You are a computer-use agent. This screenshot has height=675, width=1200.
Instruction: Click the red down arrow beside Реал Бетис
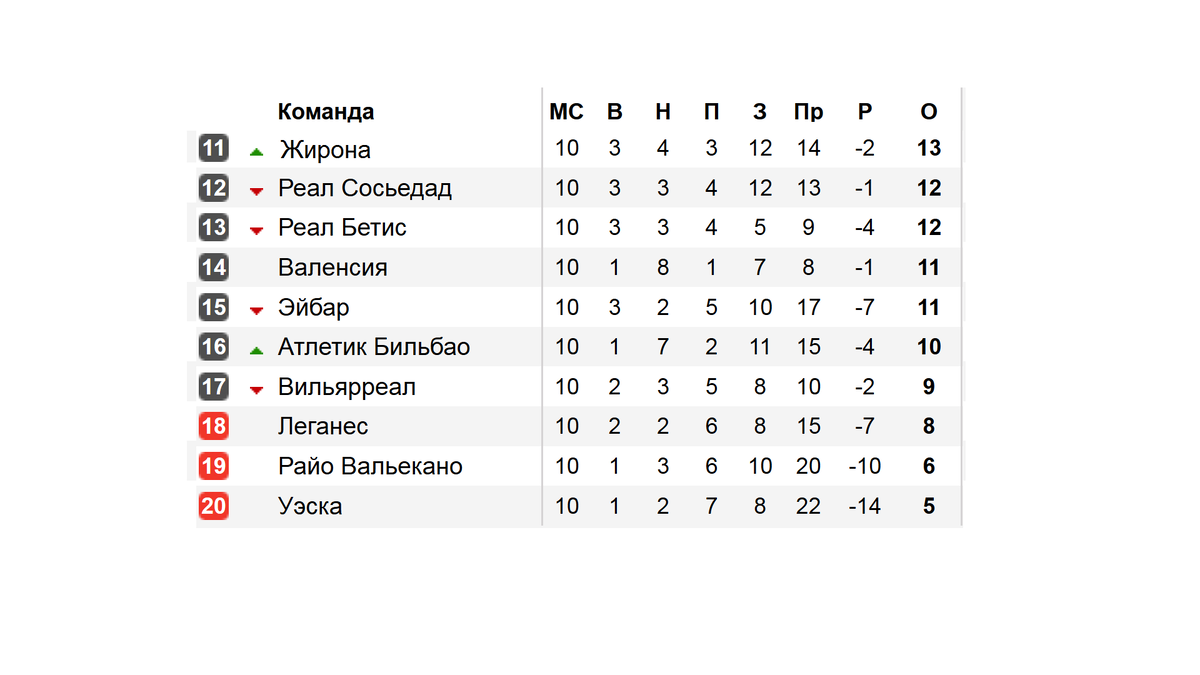pos(256,231)
